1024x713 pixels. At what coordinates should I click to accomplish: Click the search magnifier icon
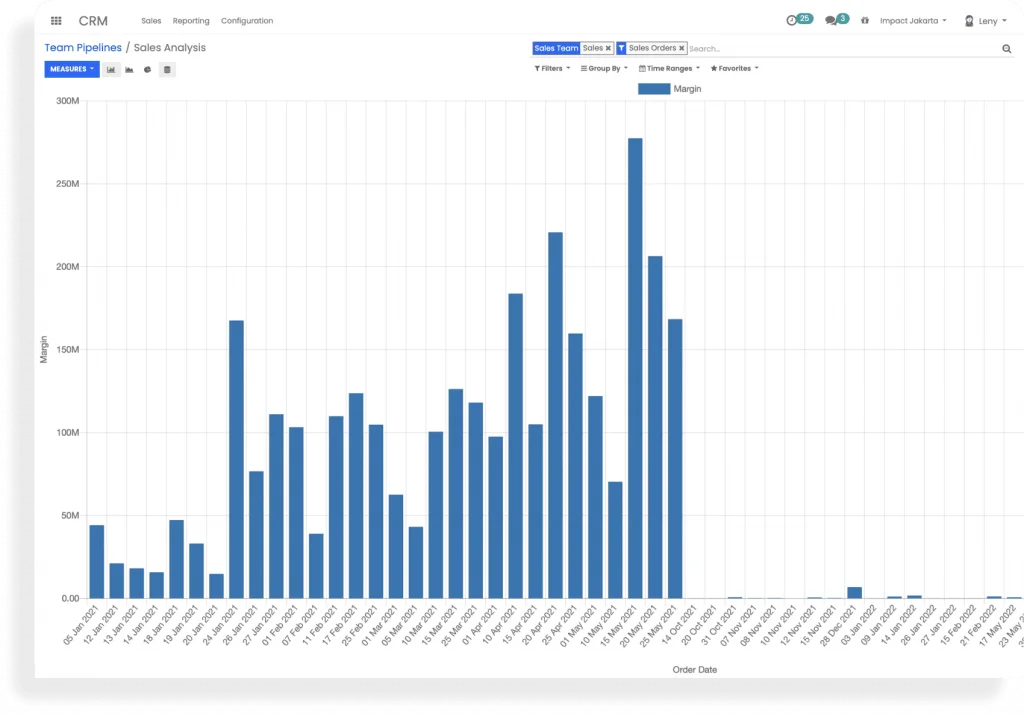click(x=1006, y=49)
